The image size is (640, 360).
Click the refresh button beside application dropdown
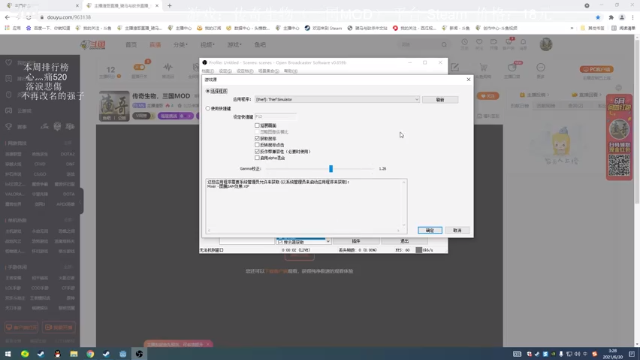440,100
